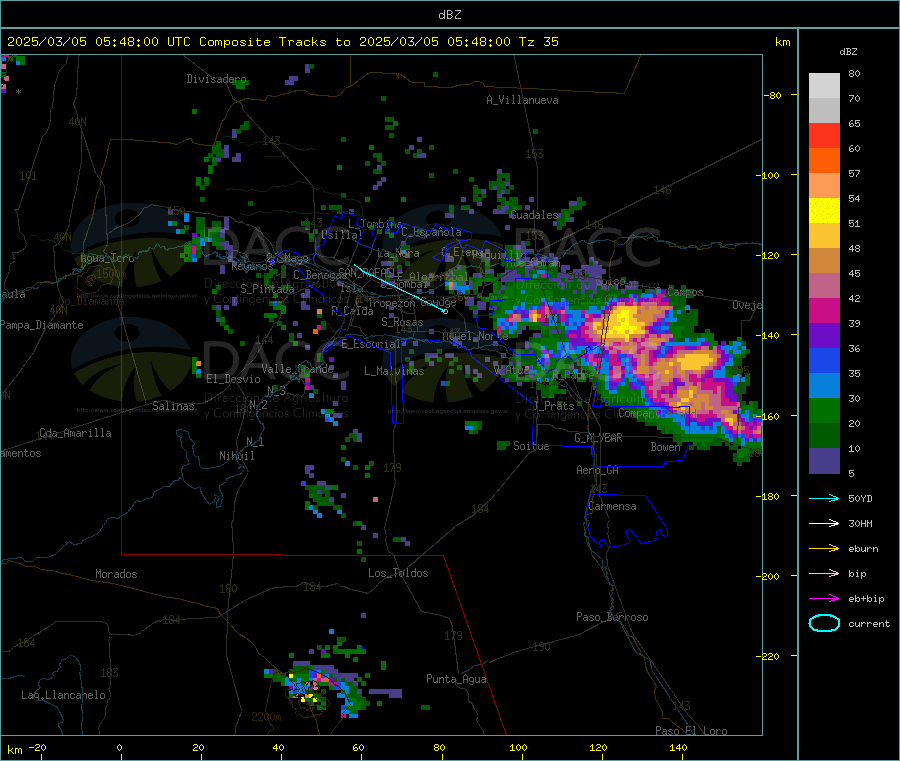Select the red 60 dBZ color swatch
This screenshot has width=900, height=761.
824,135
